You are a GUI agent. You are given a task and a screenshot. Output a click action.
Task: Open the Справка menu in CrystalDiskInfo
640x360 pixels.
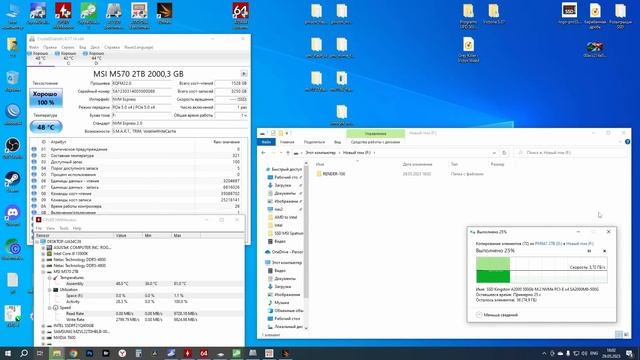[112, 47]
